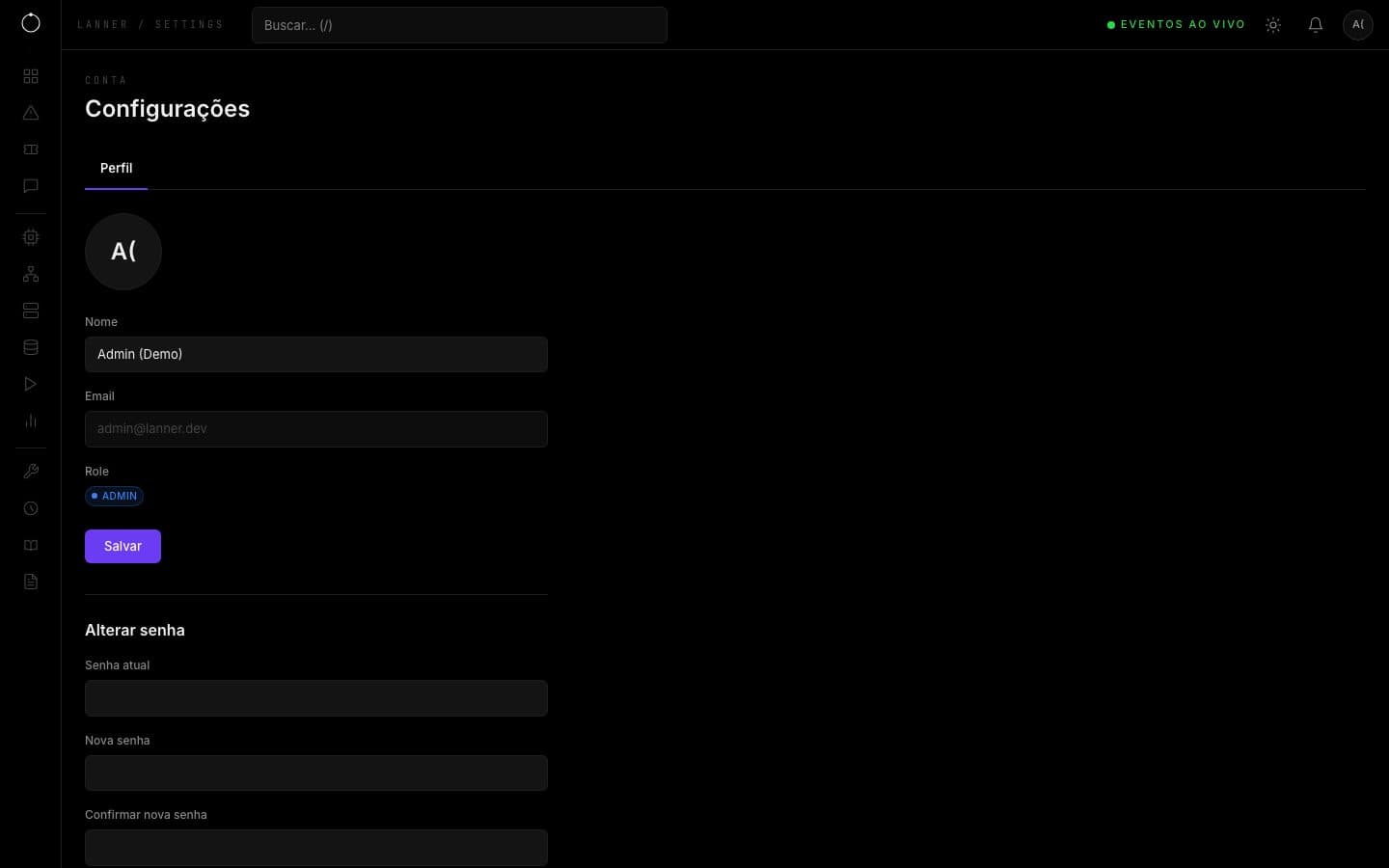The height and width of the screenshot is (868, 1389).
Task: Open the CPU chip icon in sidebar
Action: [x=31, y=237]
